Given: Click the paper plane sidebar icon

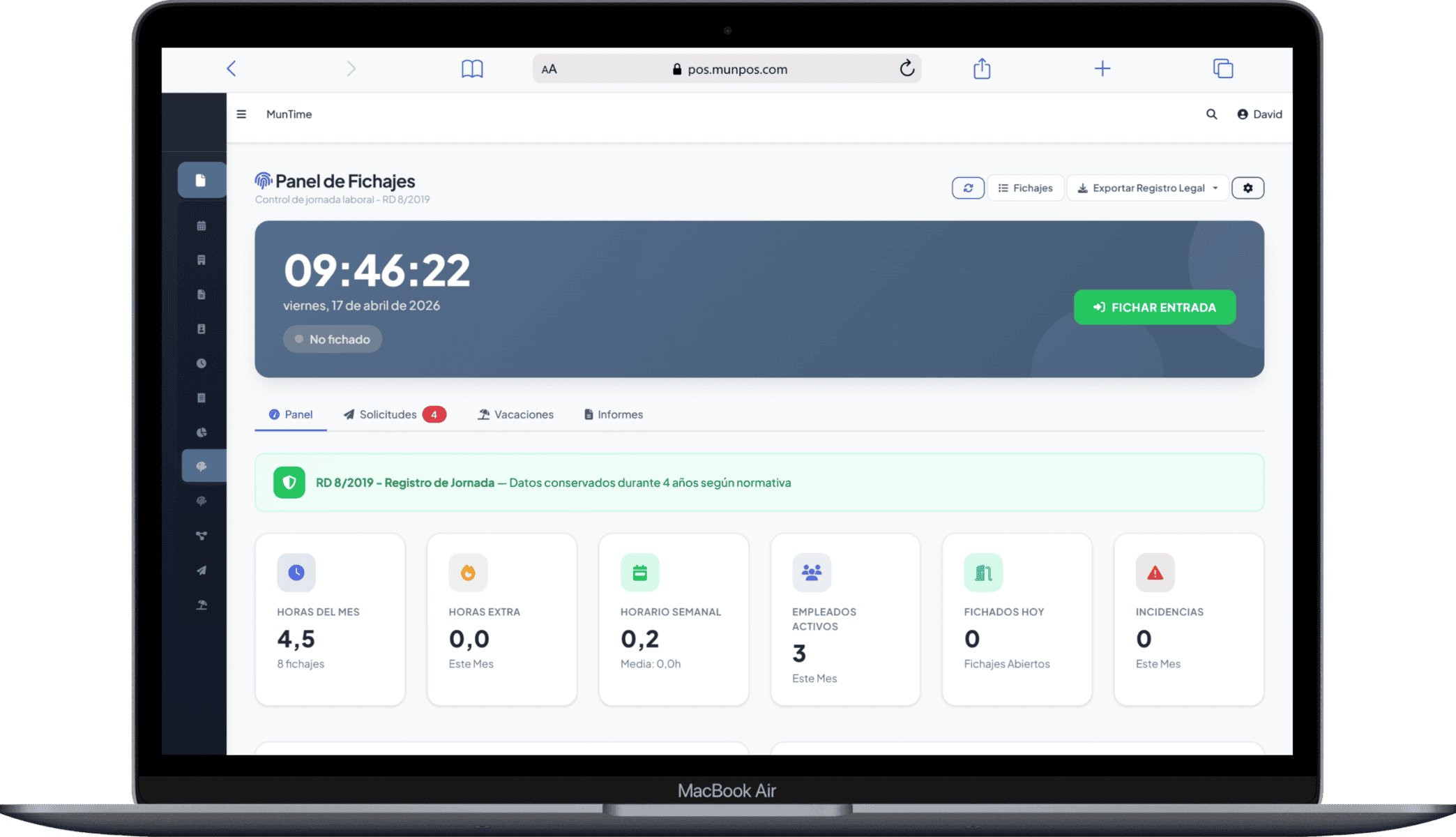Looking at the screenshot, I should (202, 571).
